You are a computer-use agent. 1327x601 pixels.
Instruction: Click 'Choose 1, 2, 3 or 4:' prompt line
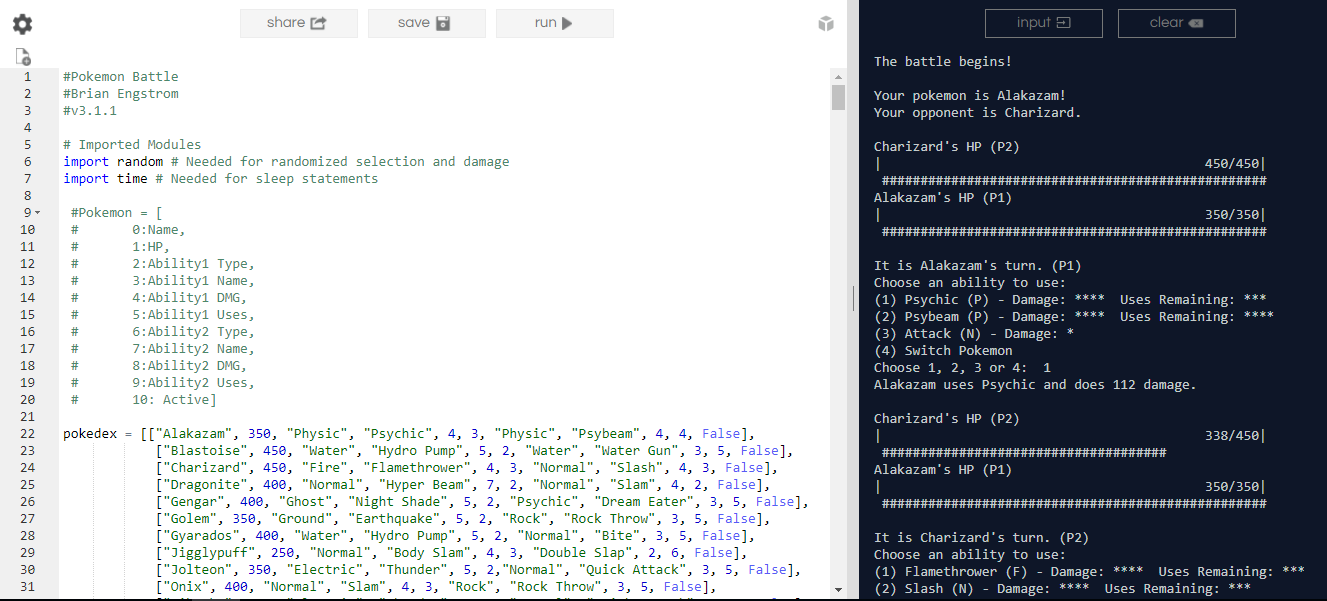pyautogui.click(x=963, y=368)
